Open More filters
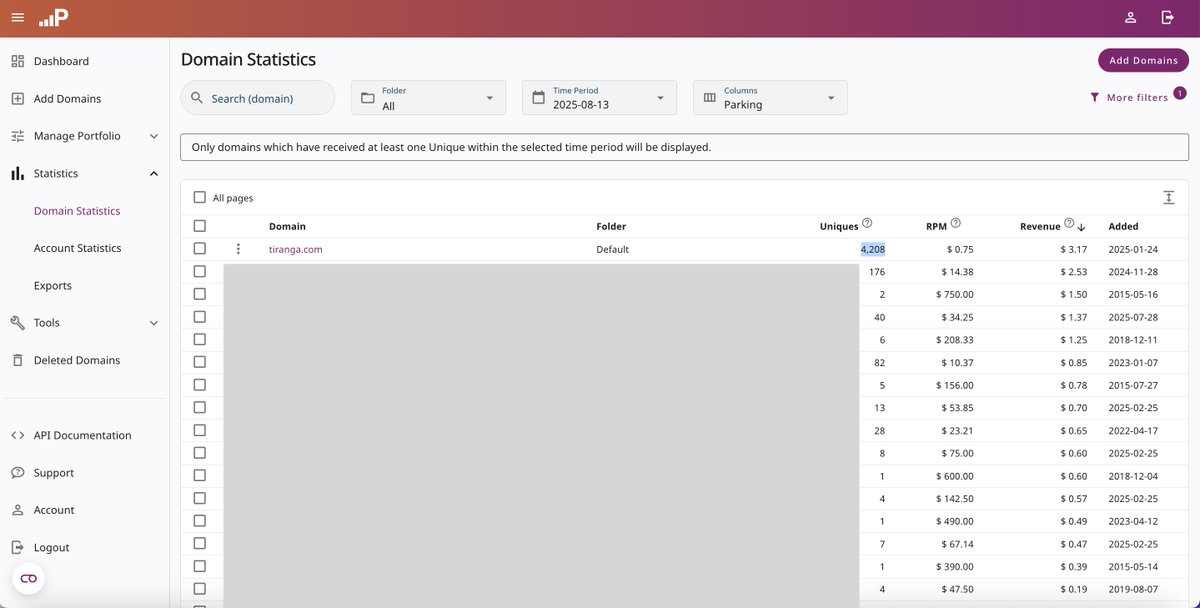The width and height of the screenshot is (1200, 608). pos(1137,97)
